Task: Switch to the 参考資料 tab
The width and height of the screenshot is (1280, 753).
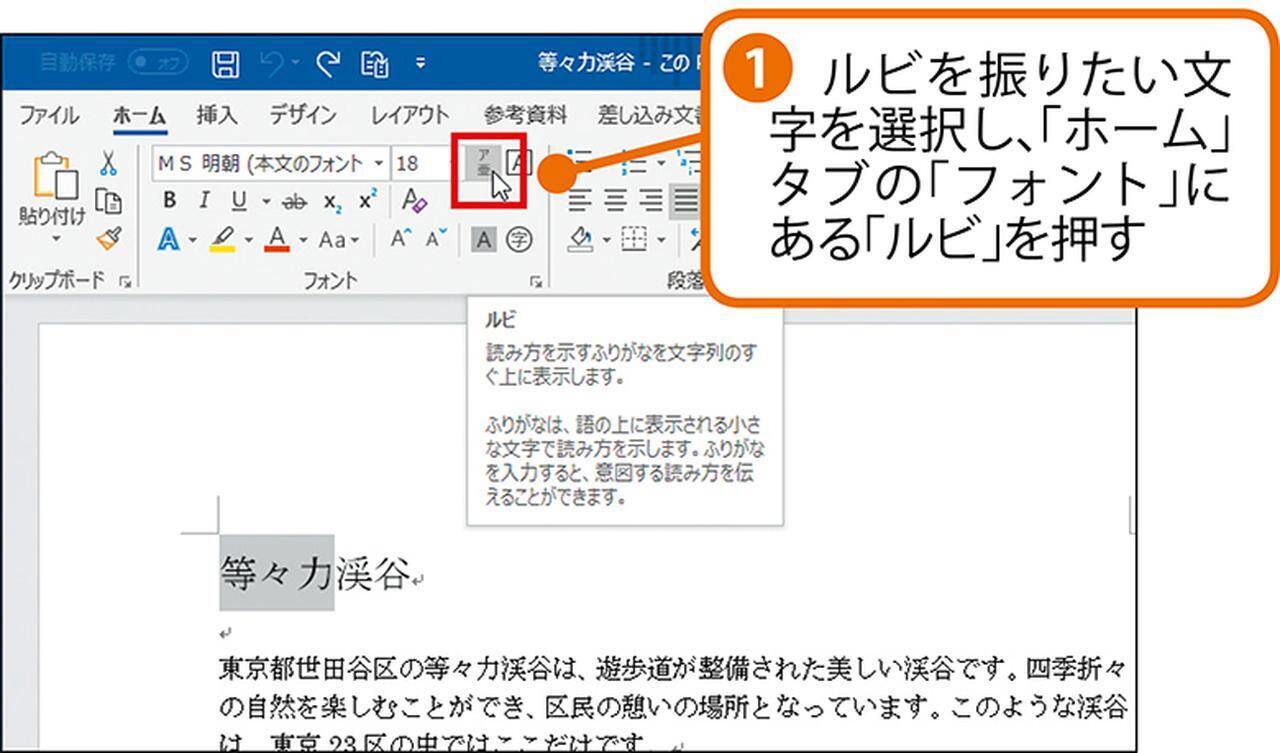Action: click(525, 115)
